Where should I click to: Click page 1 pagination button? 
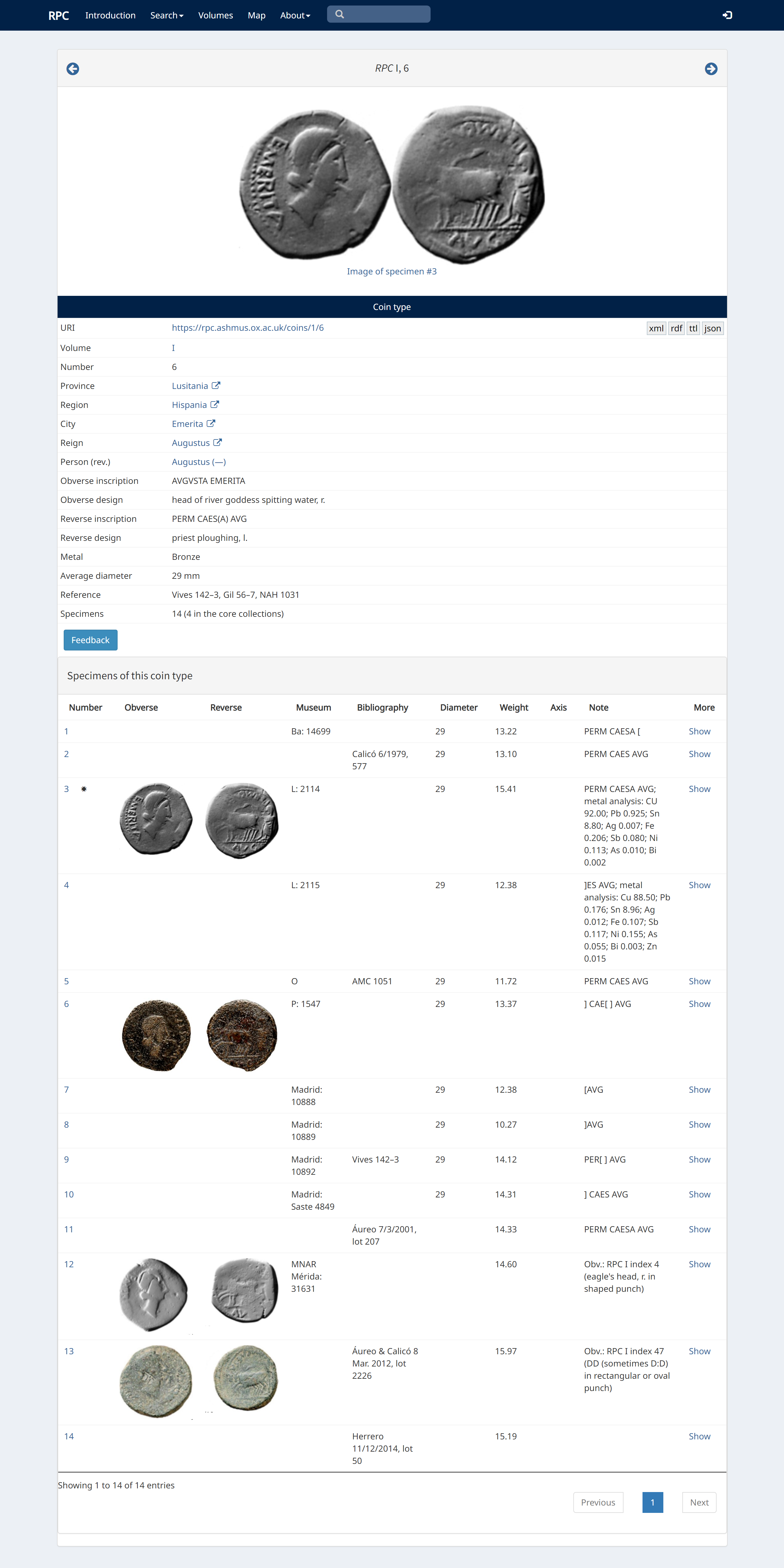(x=653, y=1502)
